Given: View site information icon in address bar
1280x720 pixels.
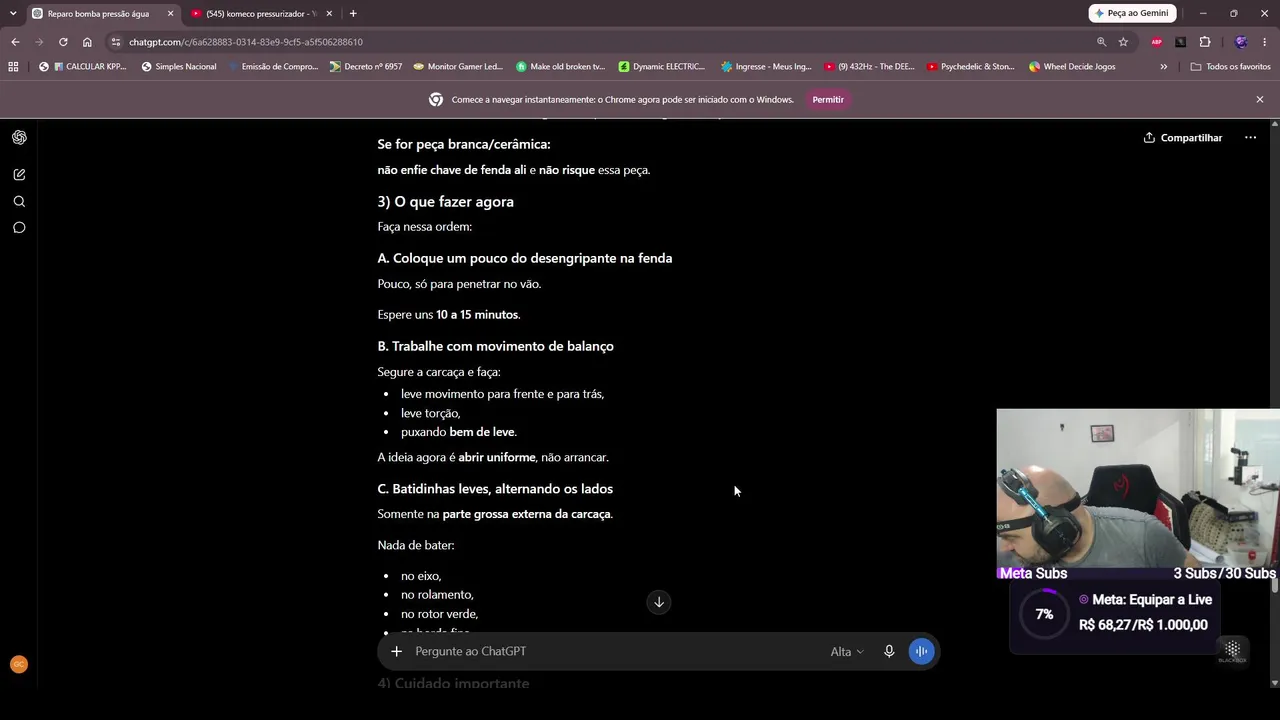Looking at the screenshot, I should (116, 42).
